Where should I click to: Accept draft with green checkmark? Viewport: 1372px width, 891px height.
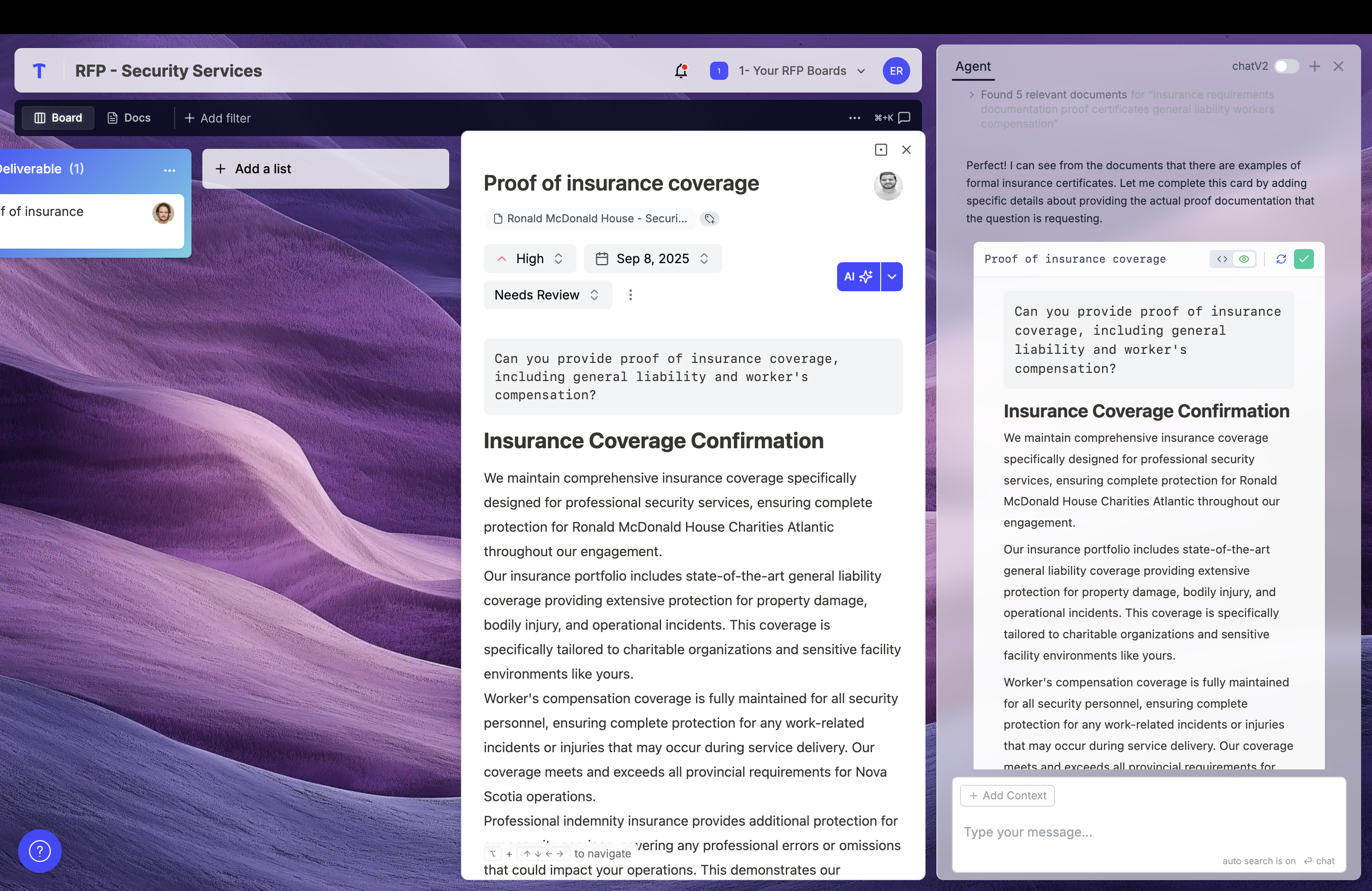click(1303, 259)
